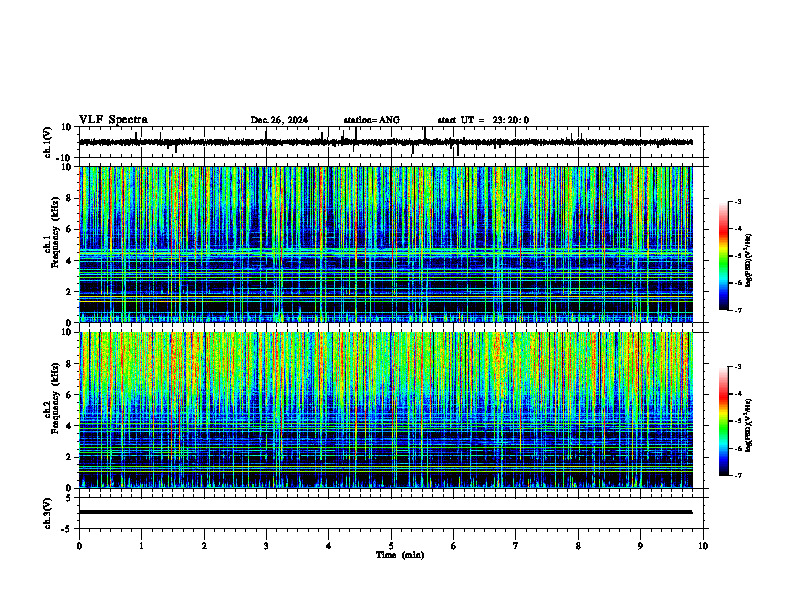Click the ch.2 color scale bar

(723, 421)
